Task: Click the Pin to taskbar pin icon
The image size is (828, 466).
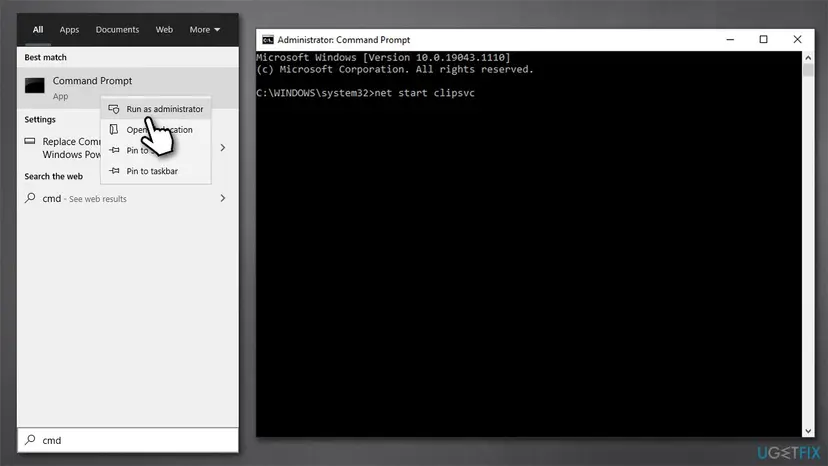Action: [x=114, y=171]
